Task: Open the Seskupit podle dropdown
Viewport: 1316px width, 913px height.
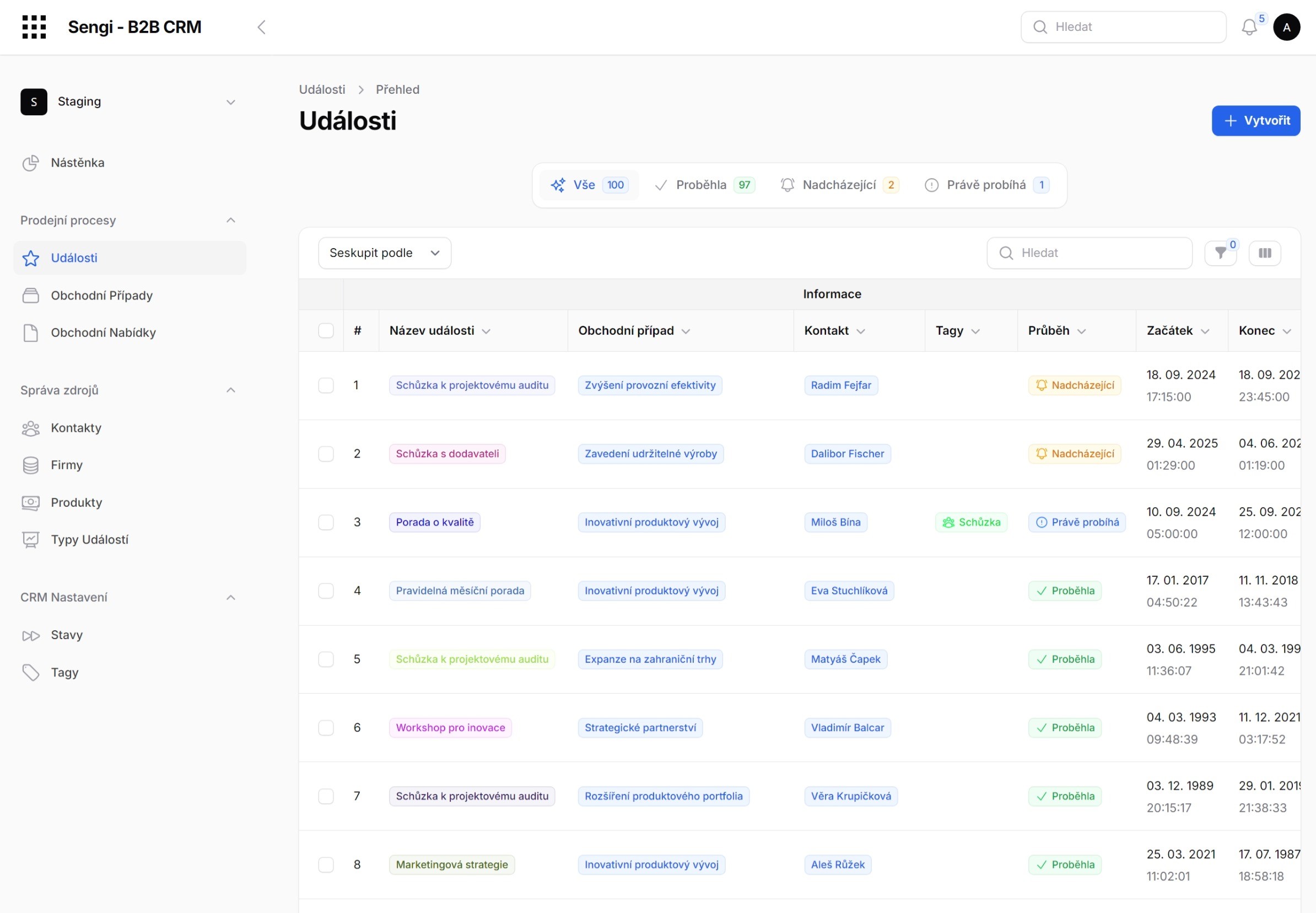Action: coord(384,253)
